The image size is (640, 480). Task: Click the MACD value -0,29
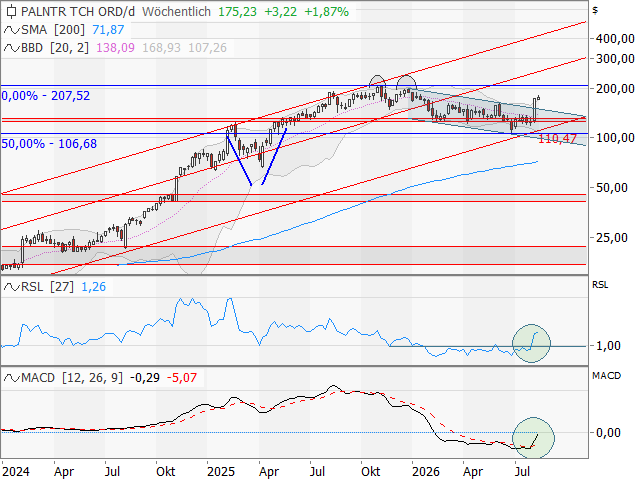click(x=145, y=378)
